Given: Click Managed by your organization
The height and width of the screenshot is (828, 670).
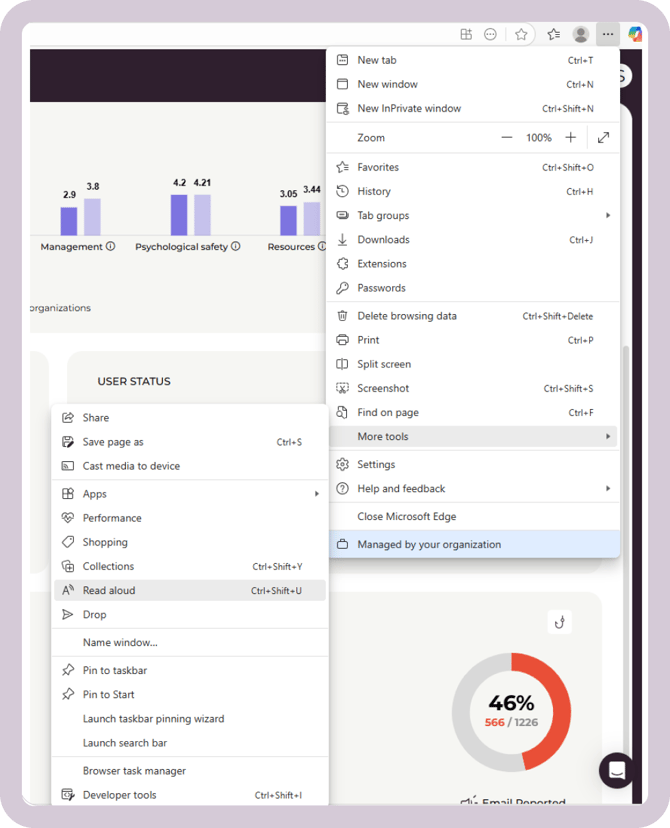Looking at the screenshot, I should click(430, 545).
